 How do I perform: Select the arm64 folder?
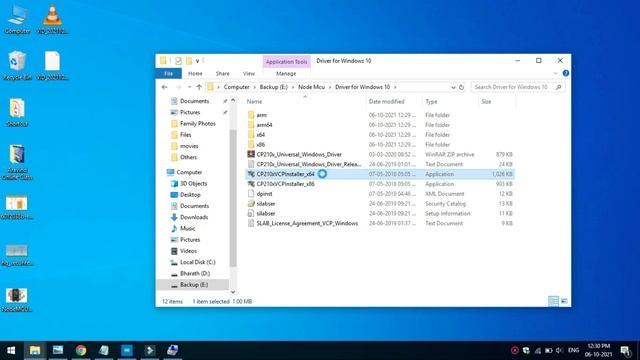[264, 125]
